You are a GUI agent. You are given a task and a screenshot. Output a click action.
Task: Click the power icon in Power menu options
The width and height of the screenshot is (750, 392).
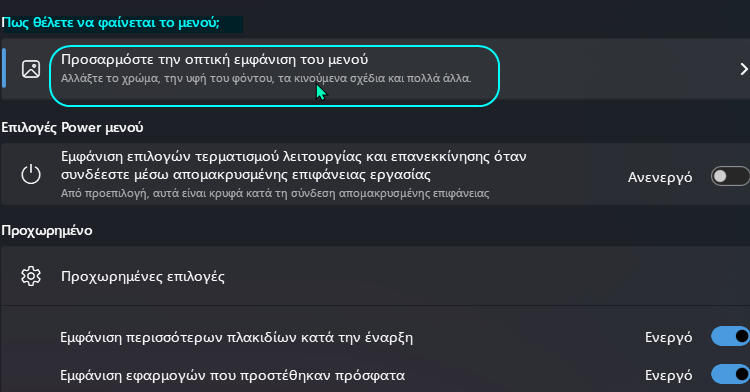[31, 174]
